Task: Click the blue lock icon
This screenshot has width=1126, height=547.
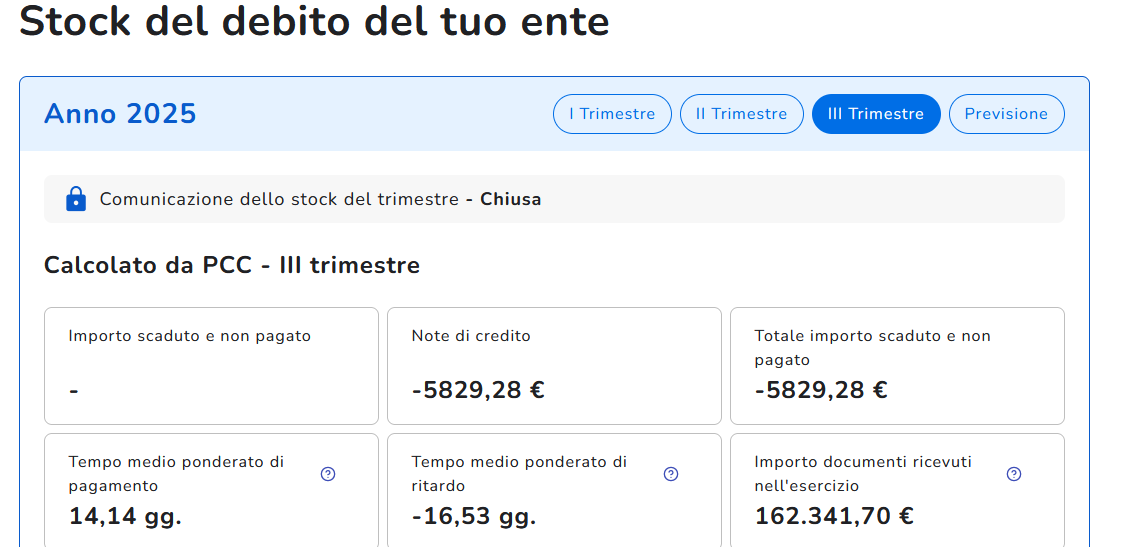Action: tap(76, 199)
